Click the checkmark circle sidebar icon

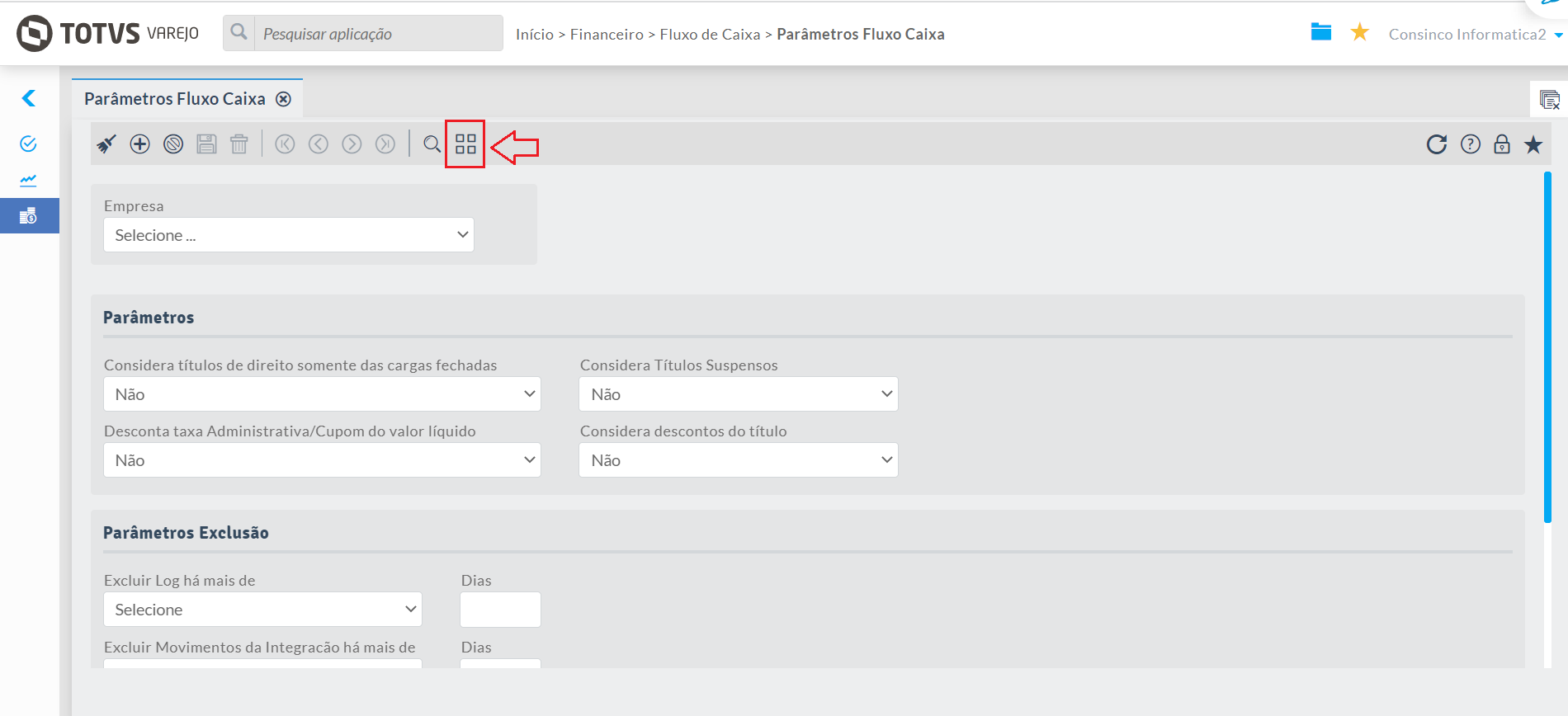pyautogui.click(x=28, y=144)
